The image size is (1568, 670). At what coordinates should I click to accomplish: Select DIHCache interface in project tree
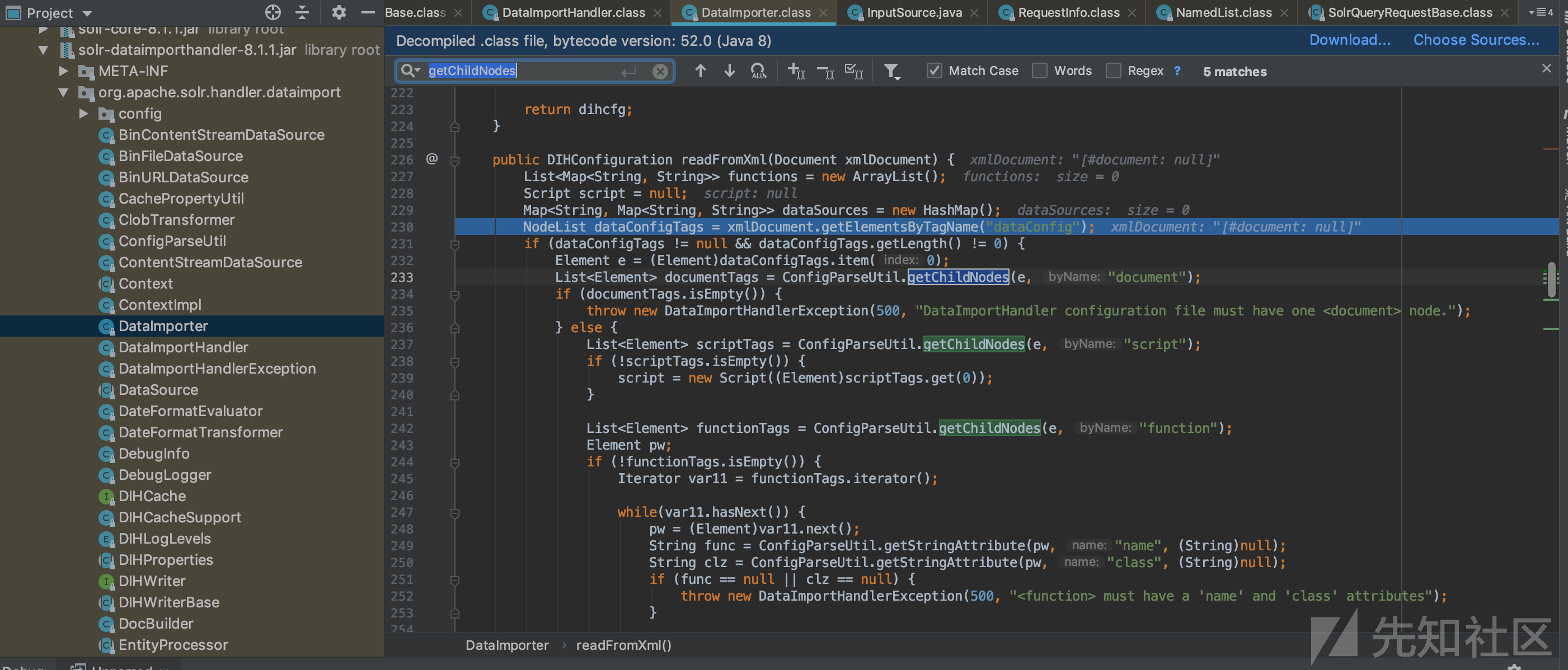tap(152, 496)
